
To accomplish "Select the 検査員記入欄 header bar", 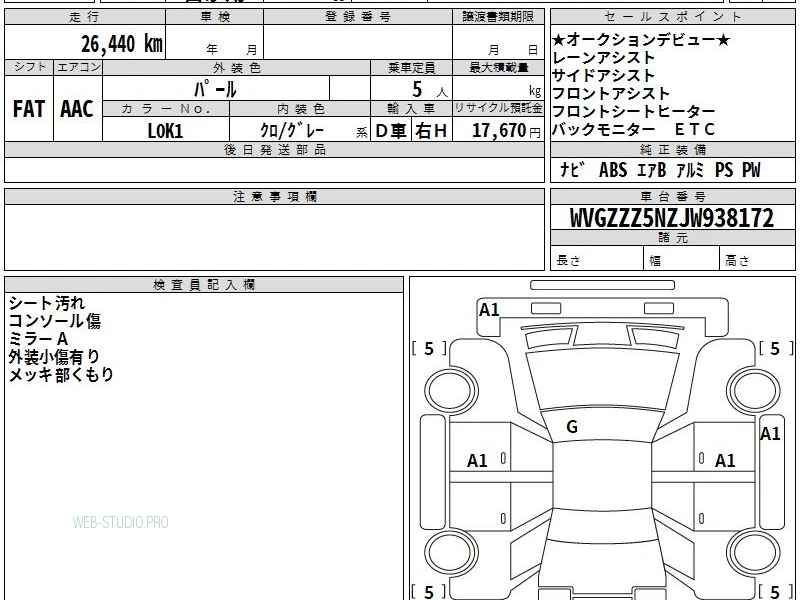I will [x=204, y=285].
